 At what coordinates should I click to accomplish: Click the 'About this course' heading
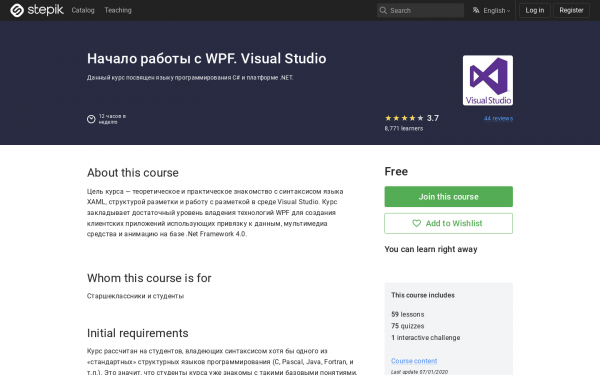click(133, 173)
